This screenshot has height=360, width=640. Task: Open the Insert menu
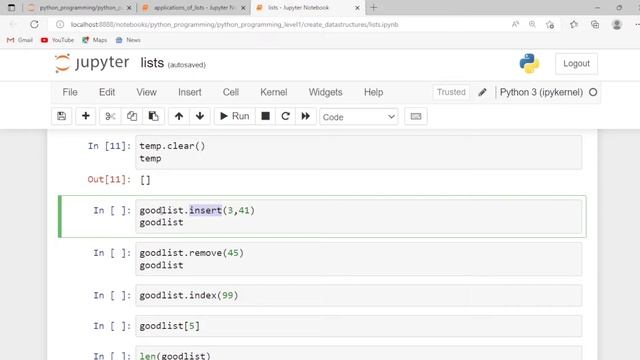189,92
